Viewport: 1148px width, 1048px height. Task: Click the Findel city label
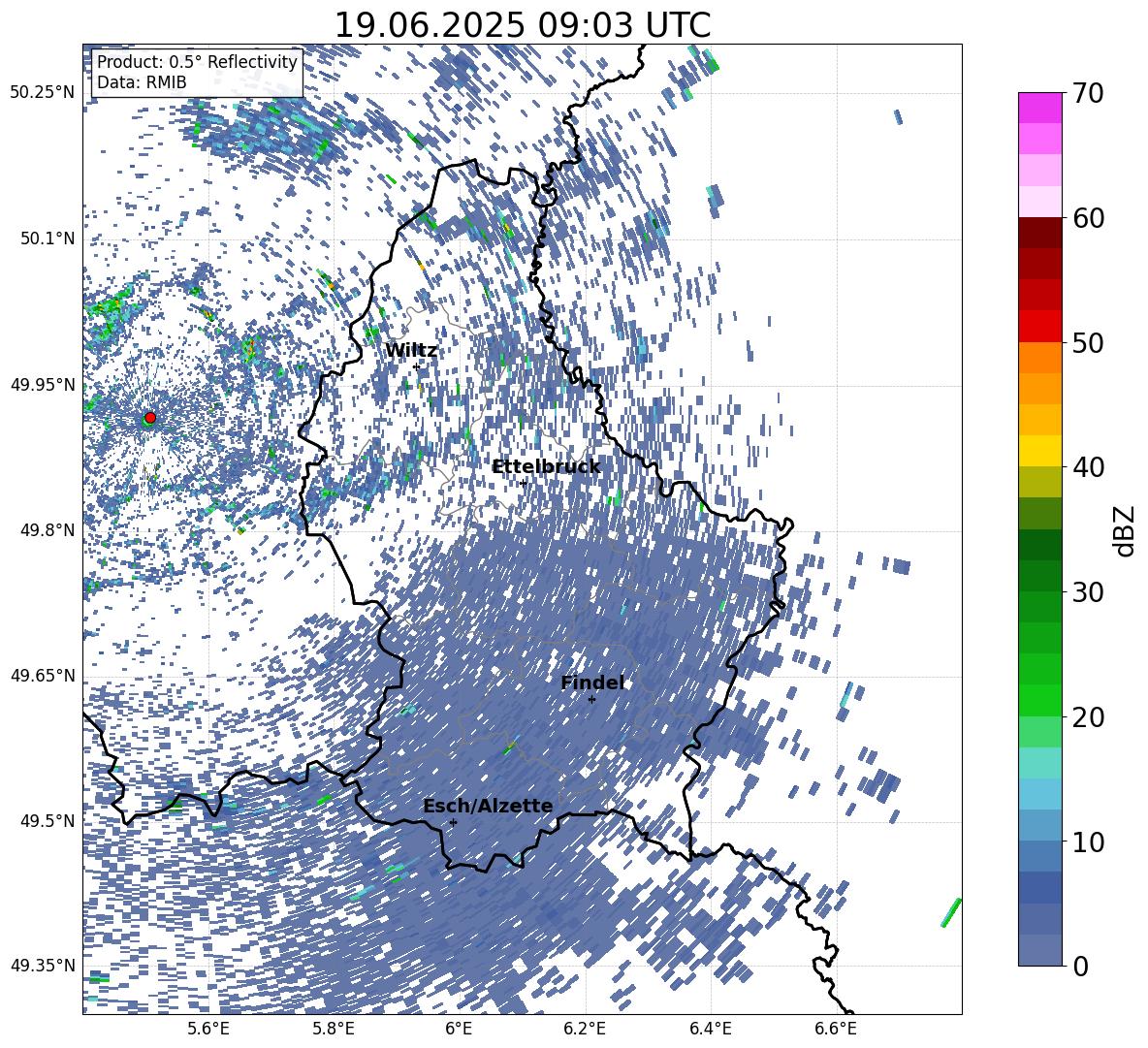[x=592, y=683]
